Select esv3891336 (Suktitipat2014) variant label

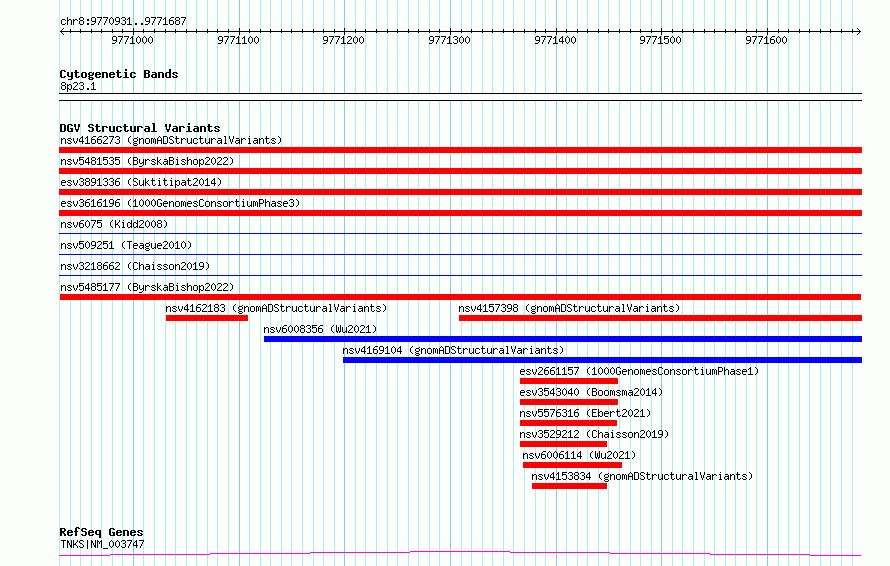[141, 182]
